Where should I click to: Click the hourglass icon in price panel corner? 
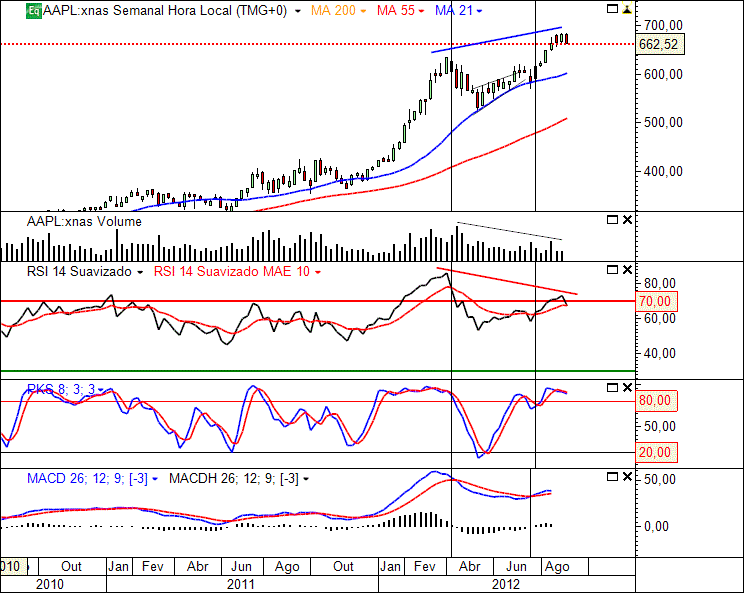click(x=627, y=9)
